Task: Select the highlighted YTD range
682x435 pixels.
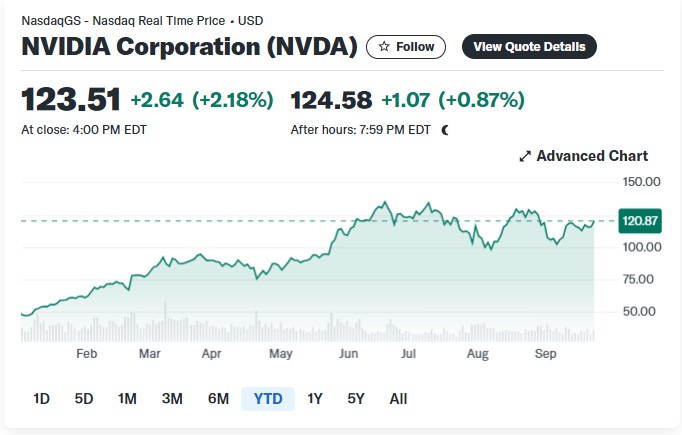Action: coord(268,399)
